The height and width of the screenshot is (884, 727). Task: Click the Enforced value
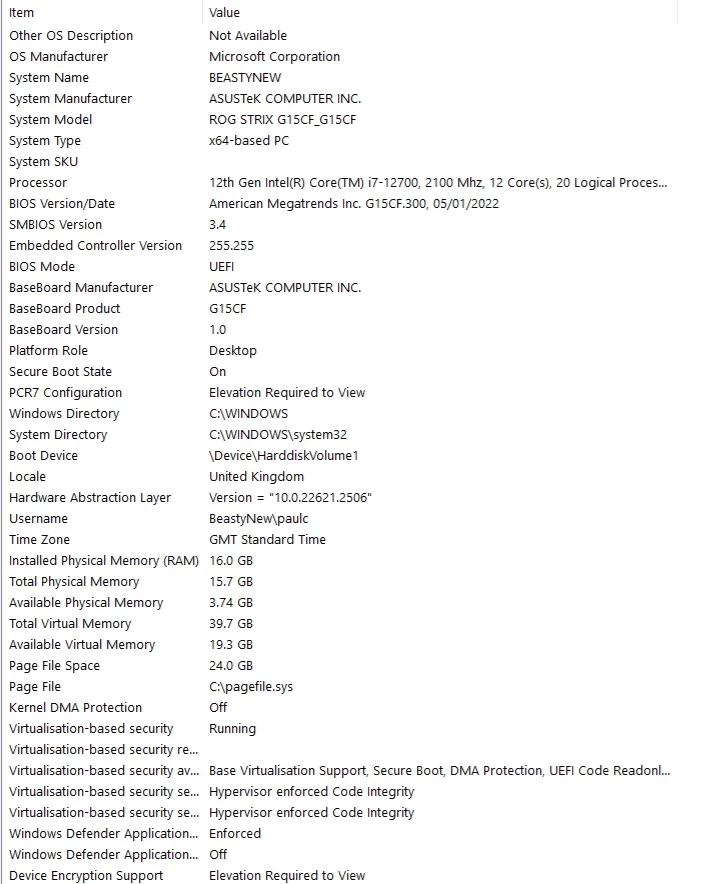(x=235, y=834)
